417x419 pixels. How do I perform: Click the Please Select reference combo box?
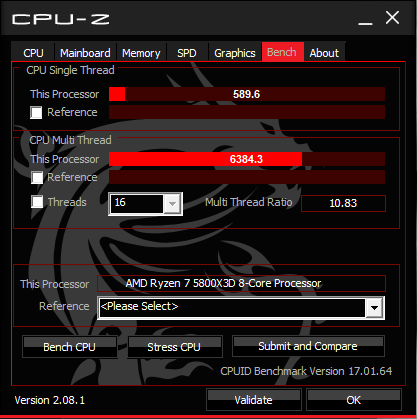click(241, 307)
